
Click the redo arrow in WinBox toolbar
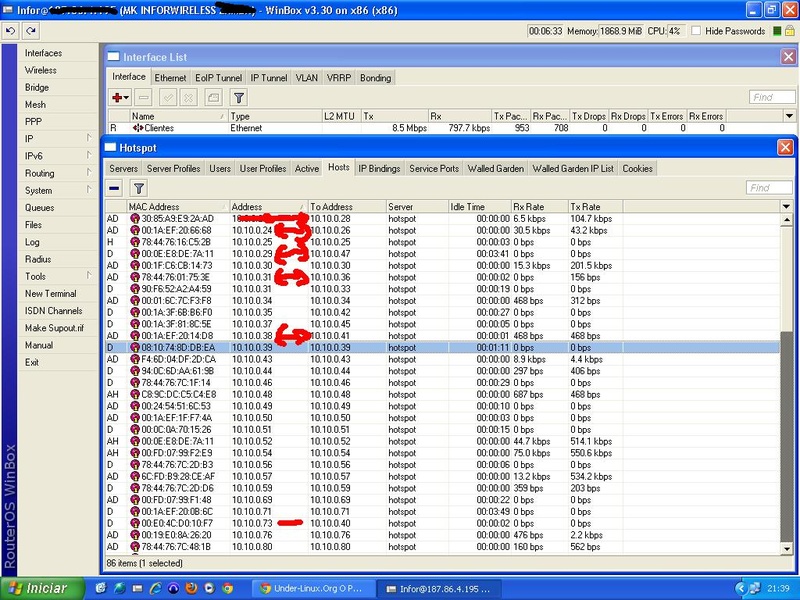click(x=29, y=31)
